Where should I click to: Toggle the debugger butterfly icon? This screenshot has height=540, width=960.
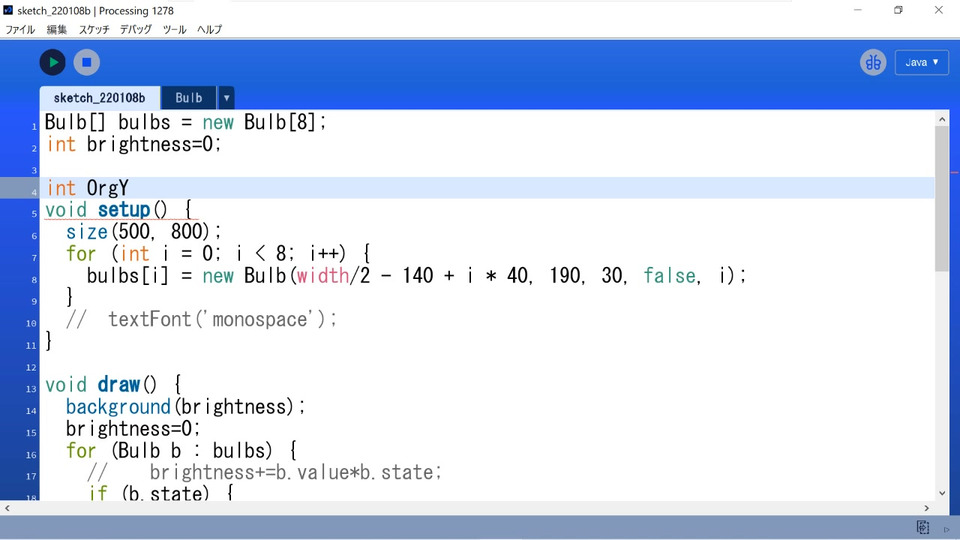click(x=873, y=62)
